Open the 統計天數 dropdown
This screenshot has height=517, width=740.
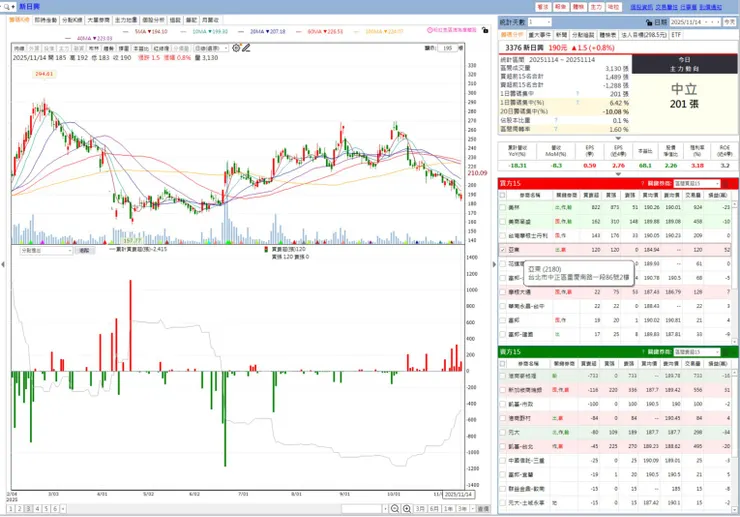539,22
